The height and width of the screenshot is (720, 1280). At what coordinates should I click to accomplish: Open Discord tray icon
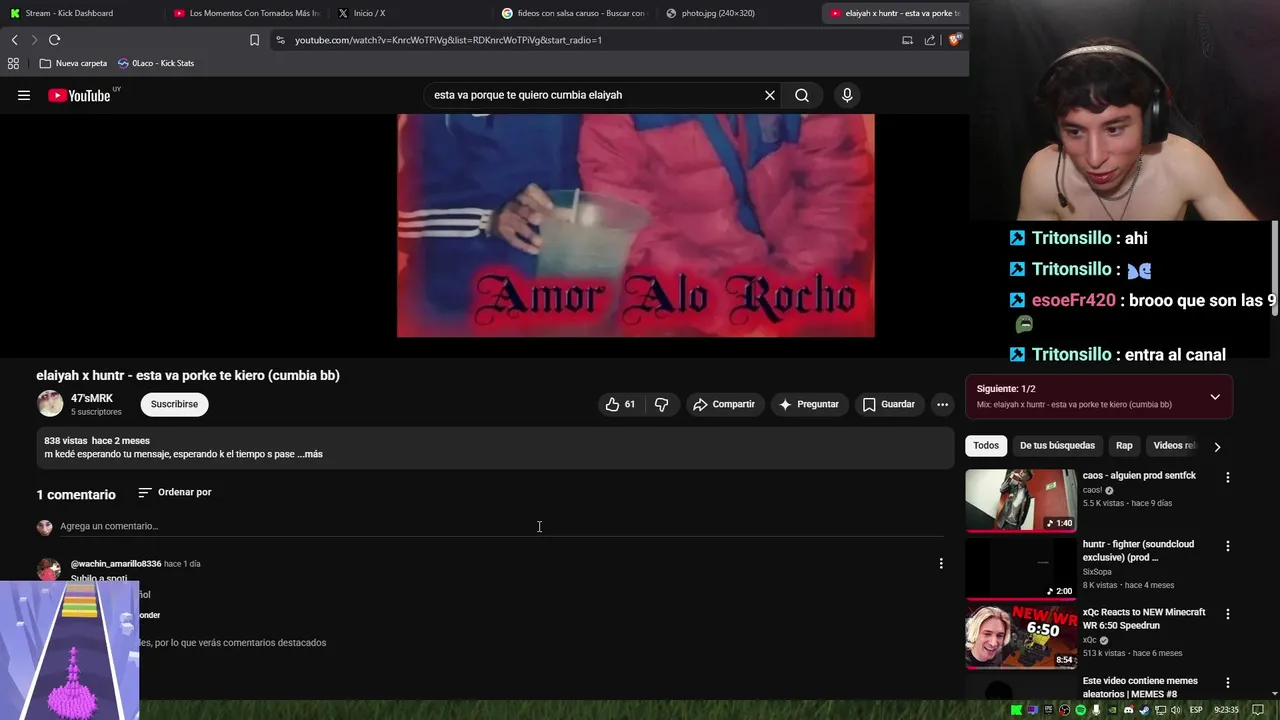point(1129,710)
